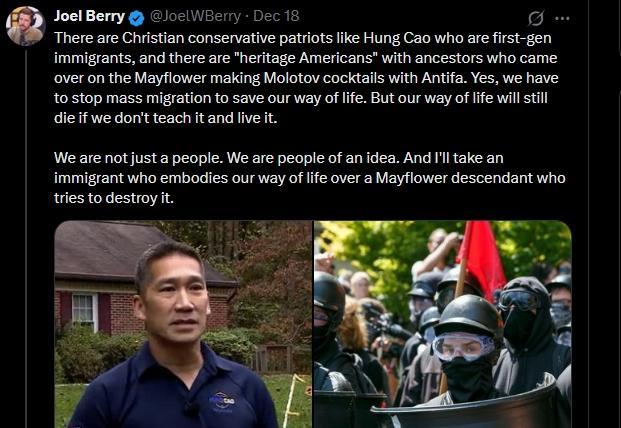Click the first paragraph of the tweet text

point(306,78)
